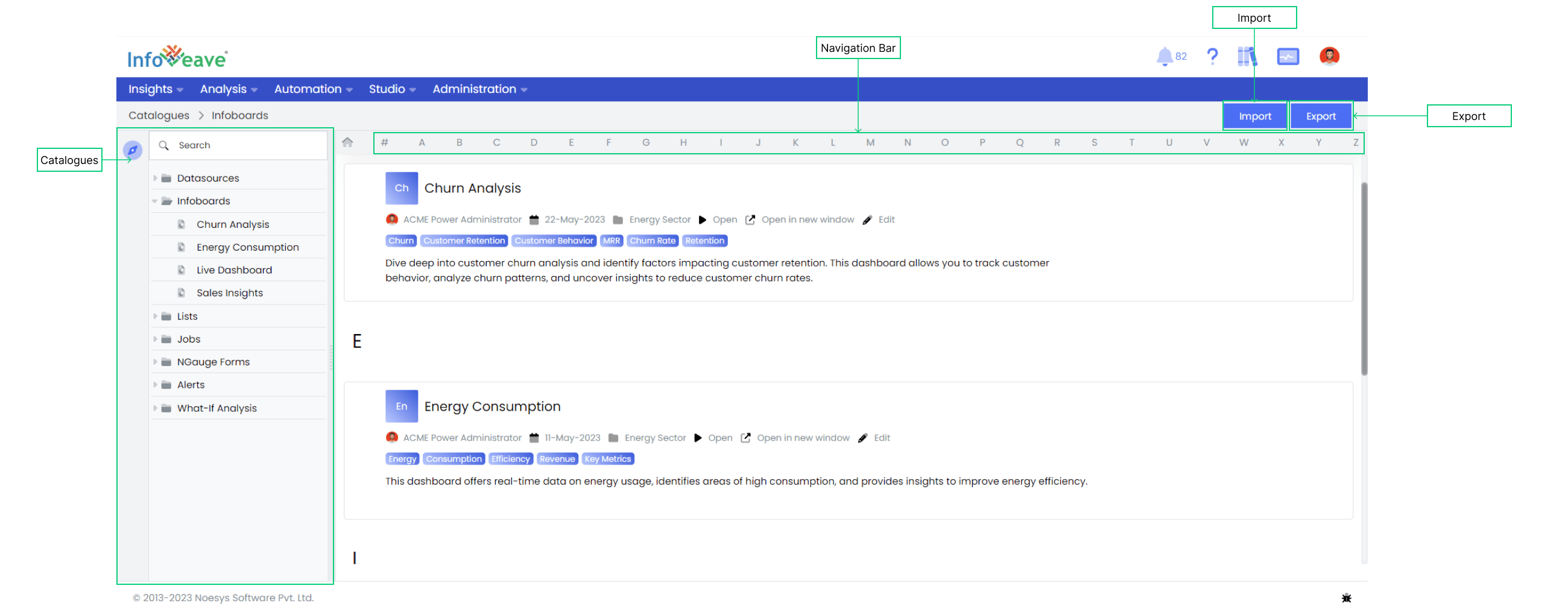Expand the What-If Analysis folder
1568x615 pixels.
[154, 408]
